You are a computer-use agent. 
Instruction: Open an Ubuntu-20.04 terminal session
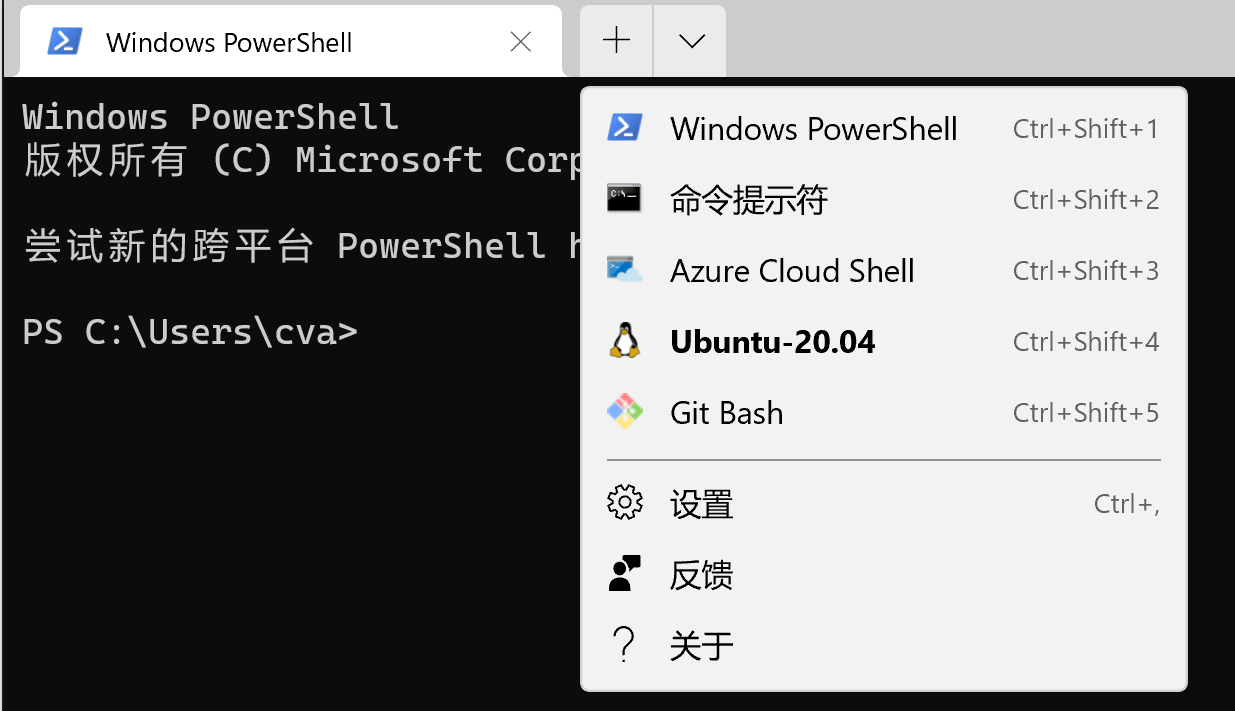tap(772, 341)
